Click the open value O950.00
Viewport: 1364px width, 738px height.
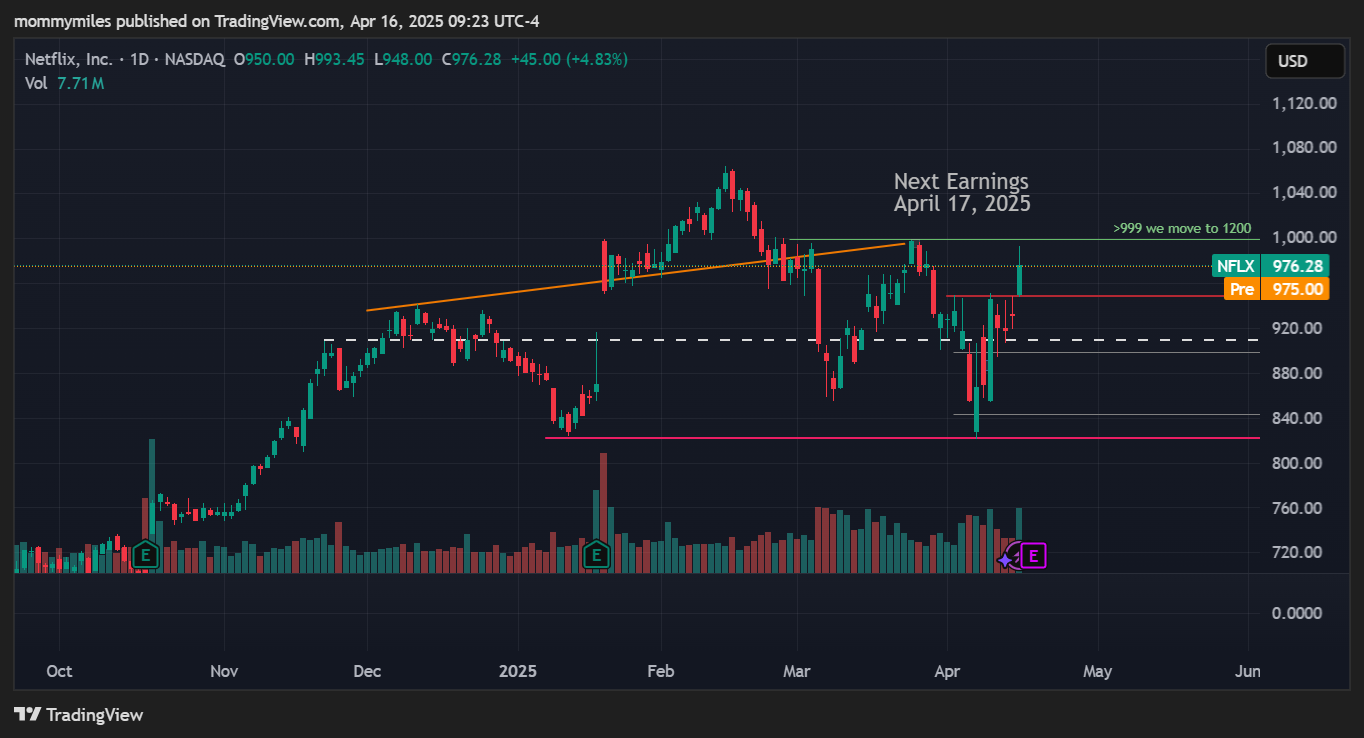pos(264,60)
